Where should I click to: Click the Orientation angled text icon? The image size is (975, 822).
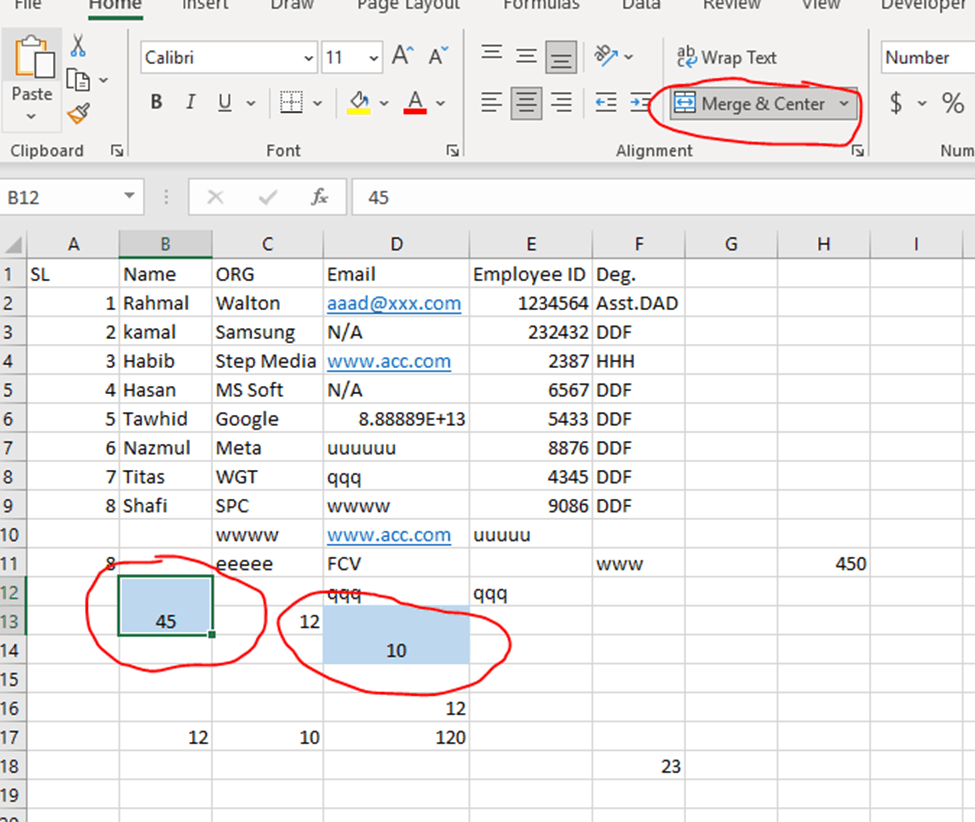606,56
